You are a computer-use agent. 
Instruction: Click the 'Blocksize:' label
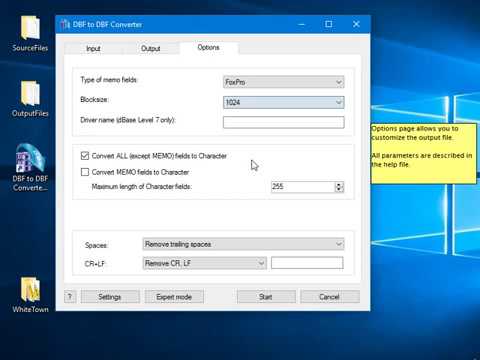[x=94, y=100]
